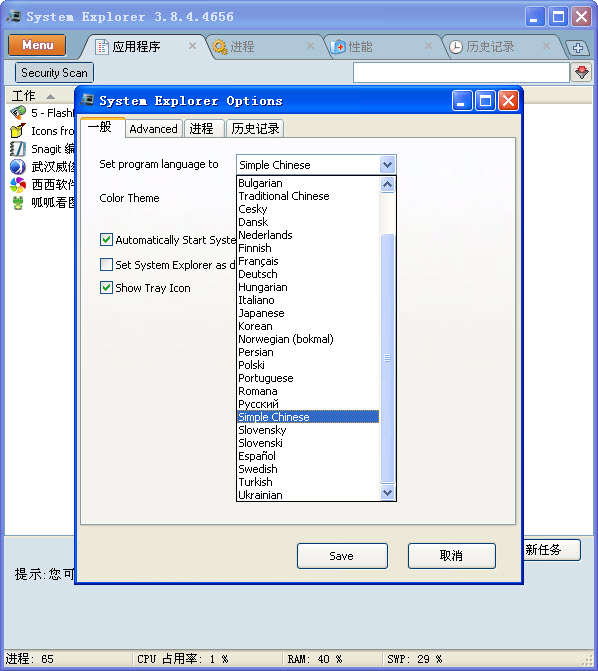Image resolution: width=598 pixels, height=671 pixels.
Task: Click the Save button in Options
Action: coord(342,556)
